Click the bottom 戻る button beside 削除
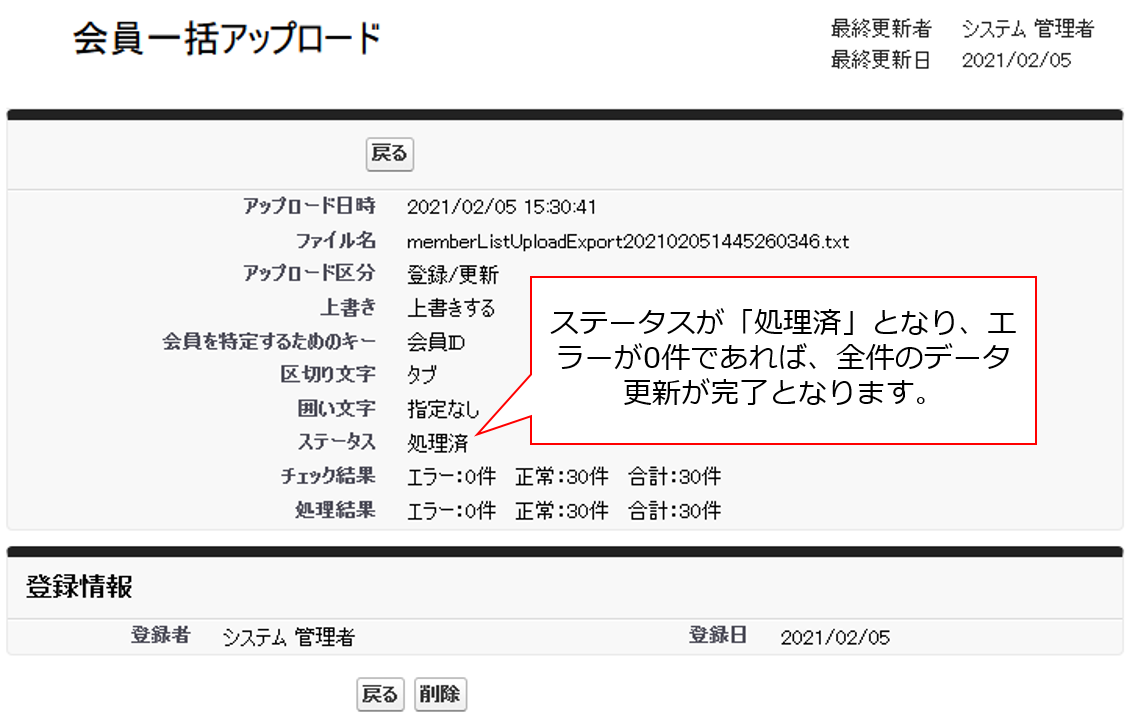This screenshot has height=721, width=1138. [x=379, y=694]
